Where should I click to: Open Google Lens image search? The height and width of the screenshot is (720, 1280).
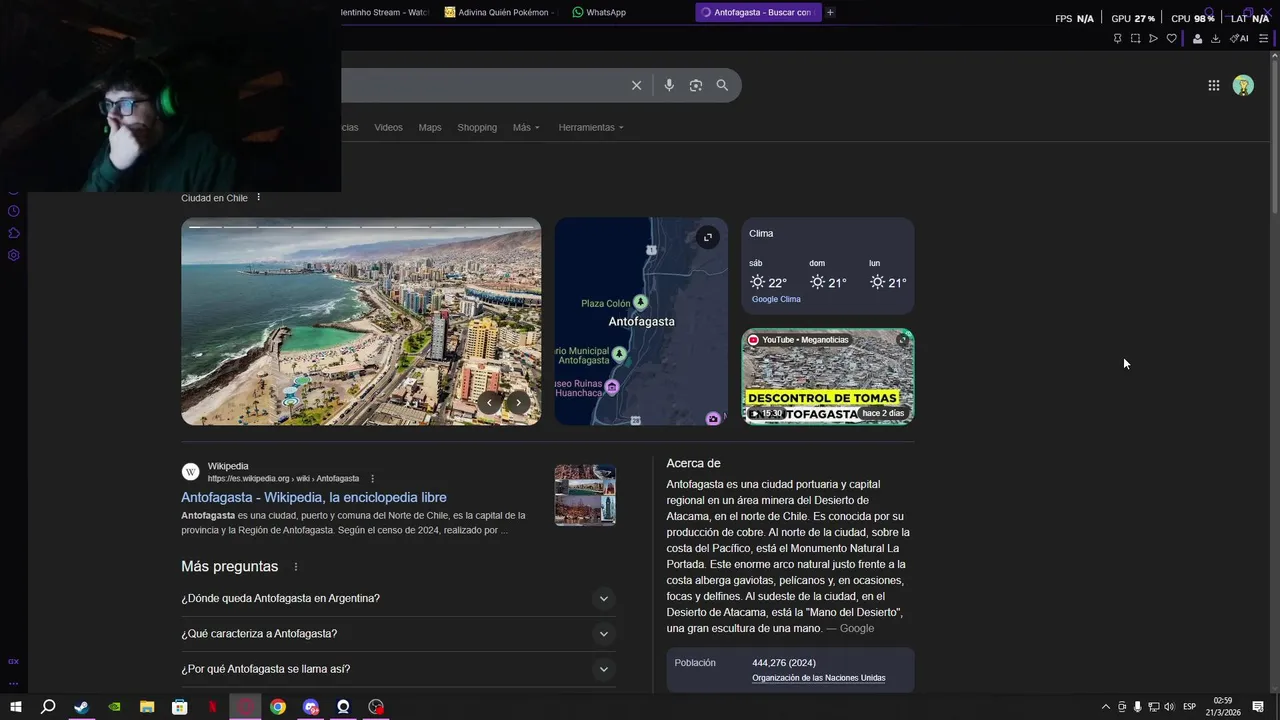click(696, 85)
